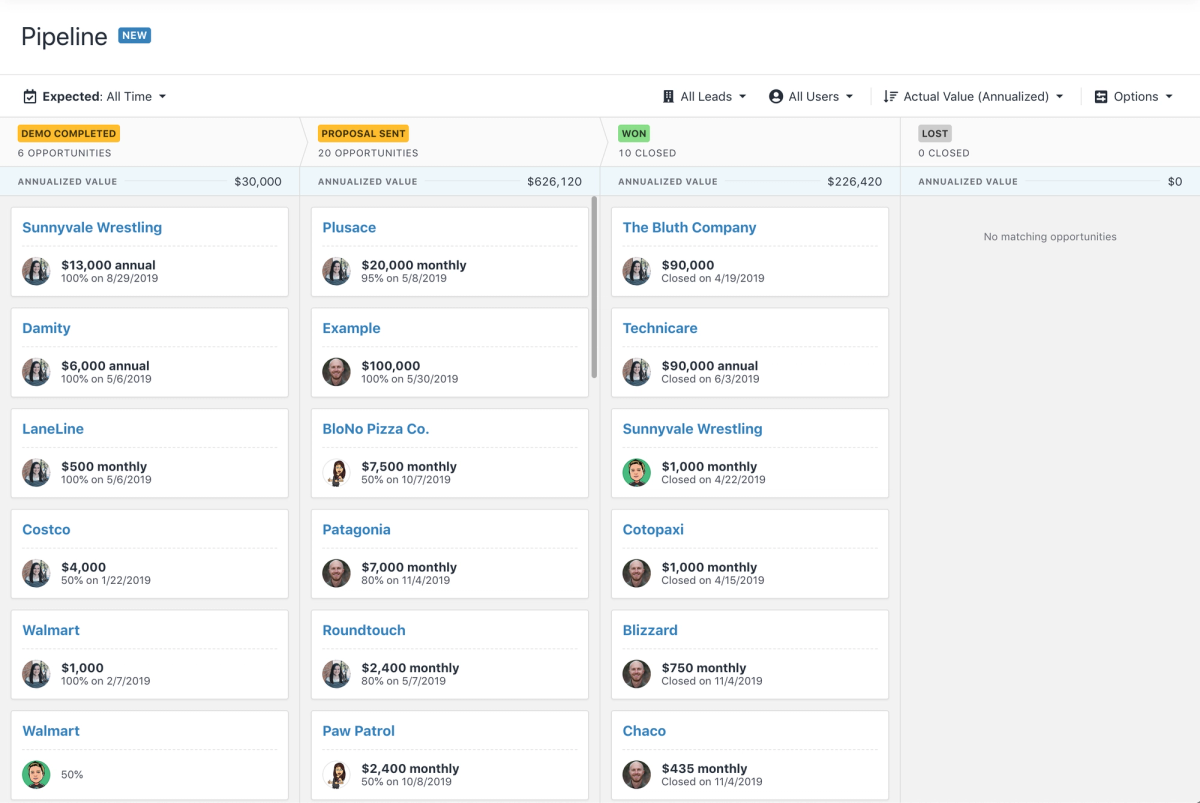Click 'Closed on 4/19/2019' on Bluth Company
Viewport: 1200px width, 803px height.
point(713,278)
